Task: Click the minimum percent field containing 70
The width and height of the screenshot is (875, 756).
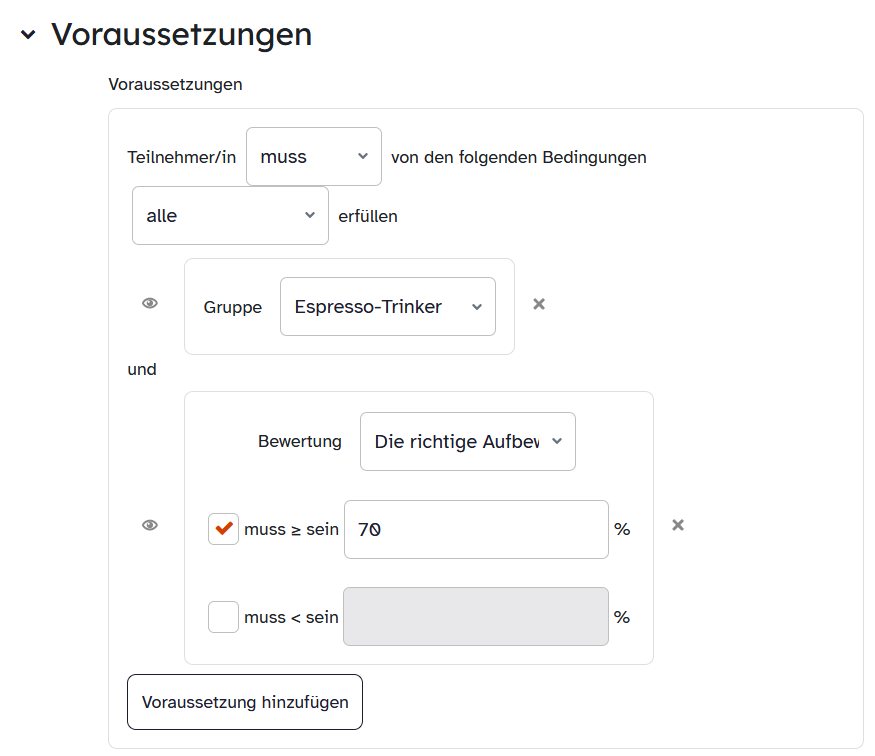Action: [x=476, y=530]
